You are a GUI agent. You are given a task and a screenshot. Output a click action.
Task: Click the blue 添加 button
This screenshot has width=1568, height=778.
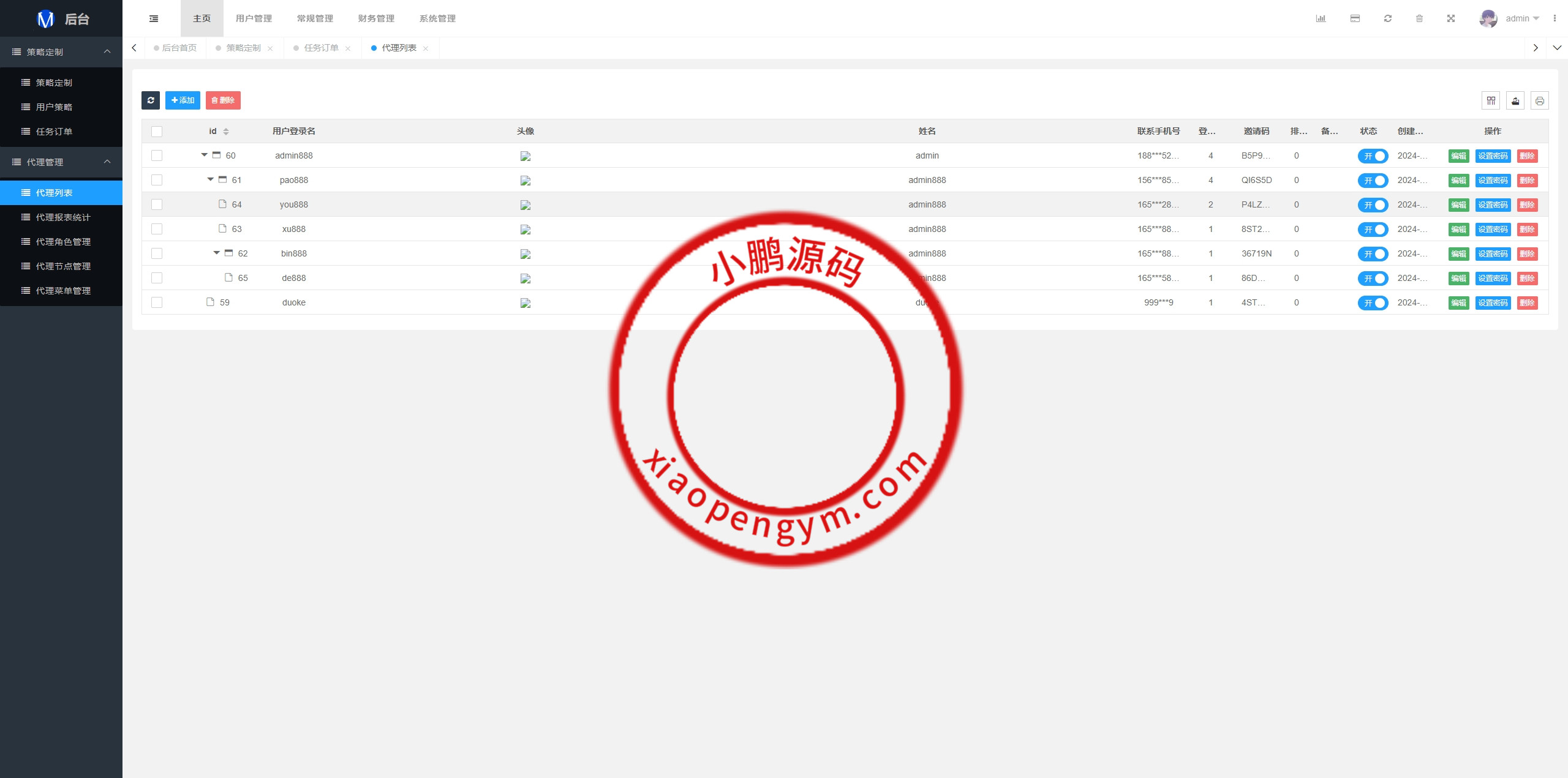tap(183, 100)
